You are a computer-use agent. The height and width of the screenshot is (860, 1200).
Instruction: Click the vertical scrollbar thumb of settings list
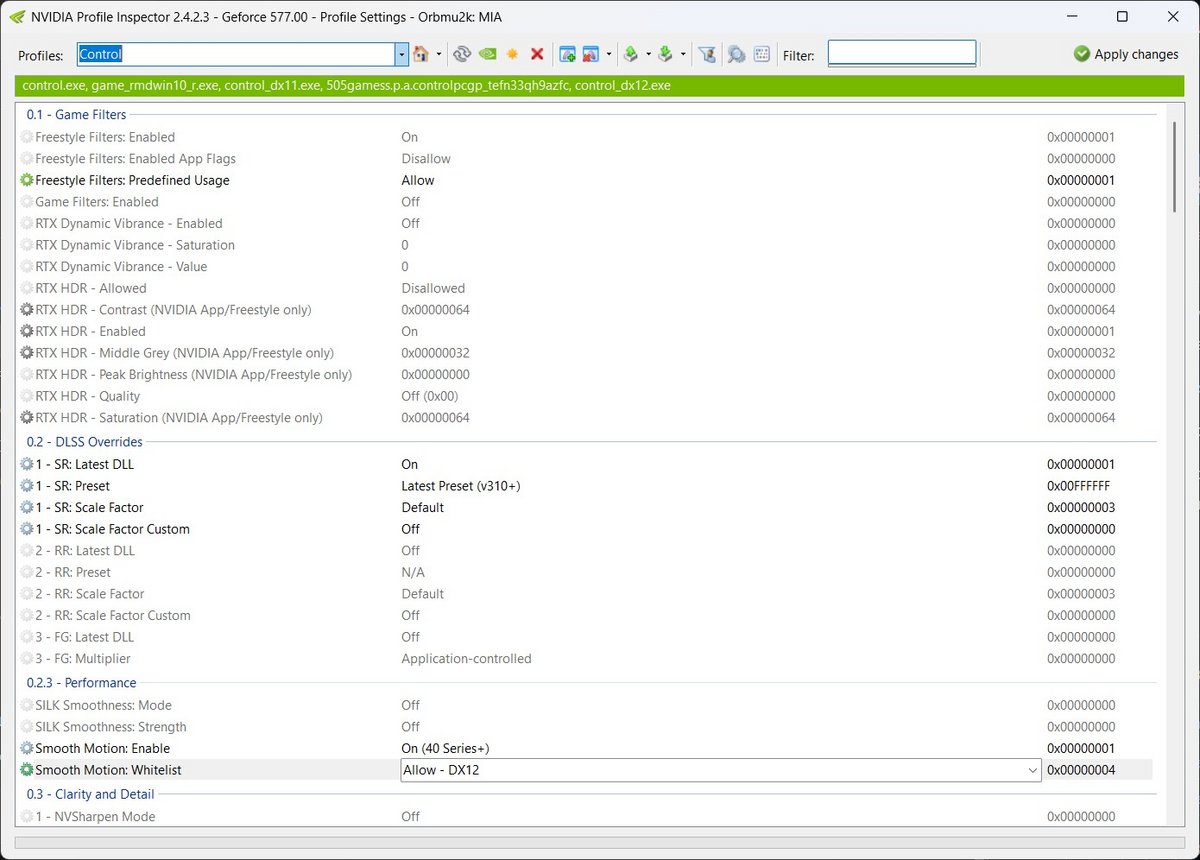pos(1173,168)
